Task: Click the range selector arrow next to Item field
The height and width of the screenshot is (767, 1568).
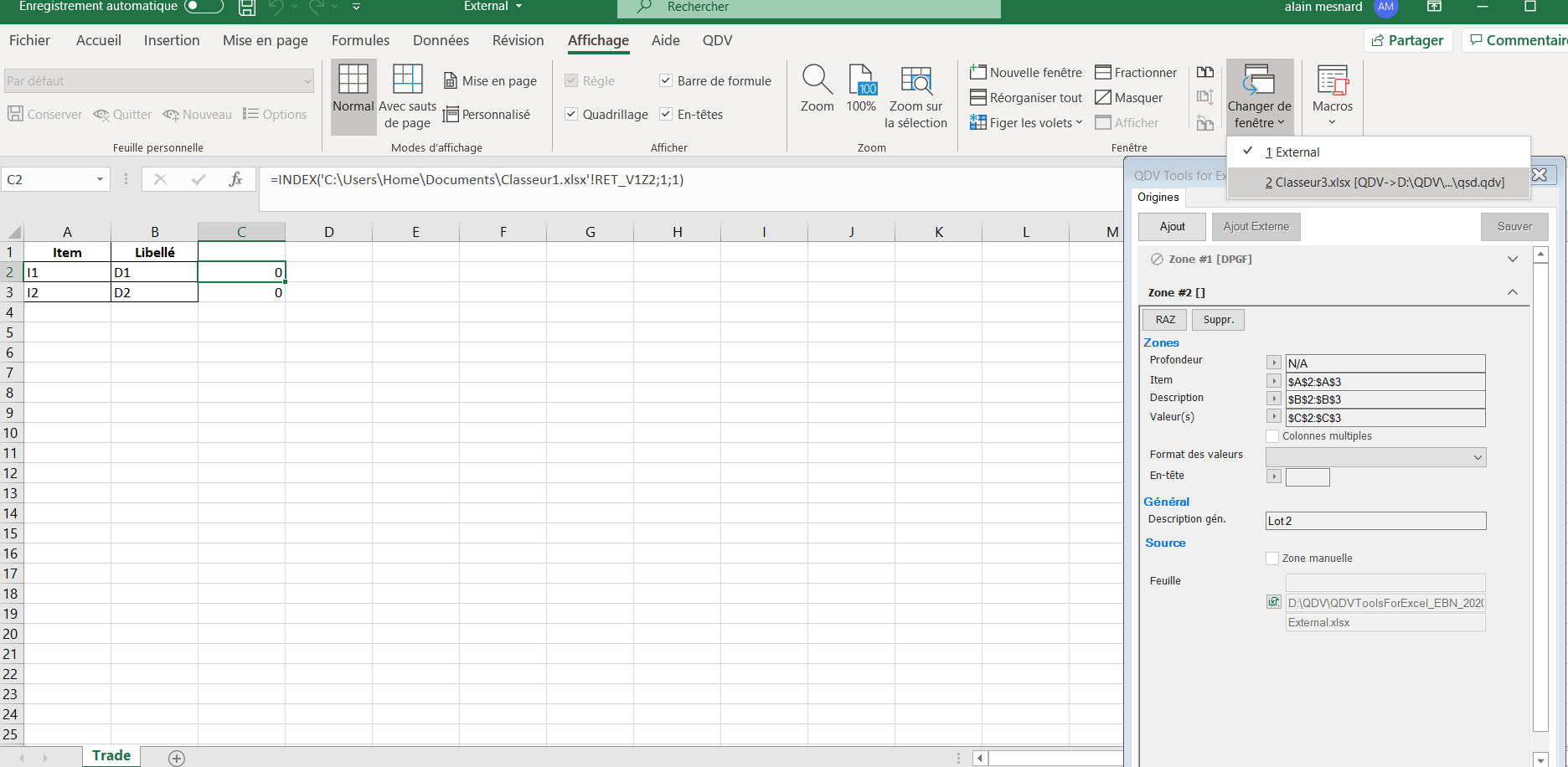Action: pos(1274,381)
